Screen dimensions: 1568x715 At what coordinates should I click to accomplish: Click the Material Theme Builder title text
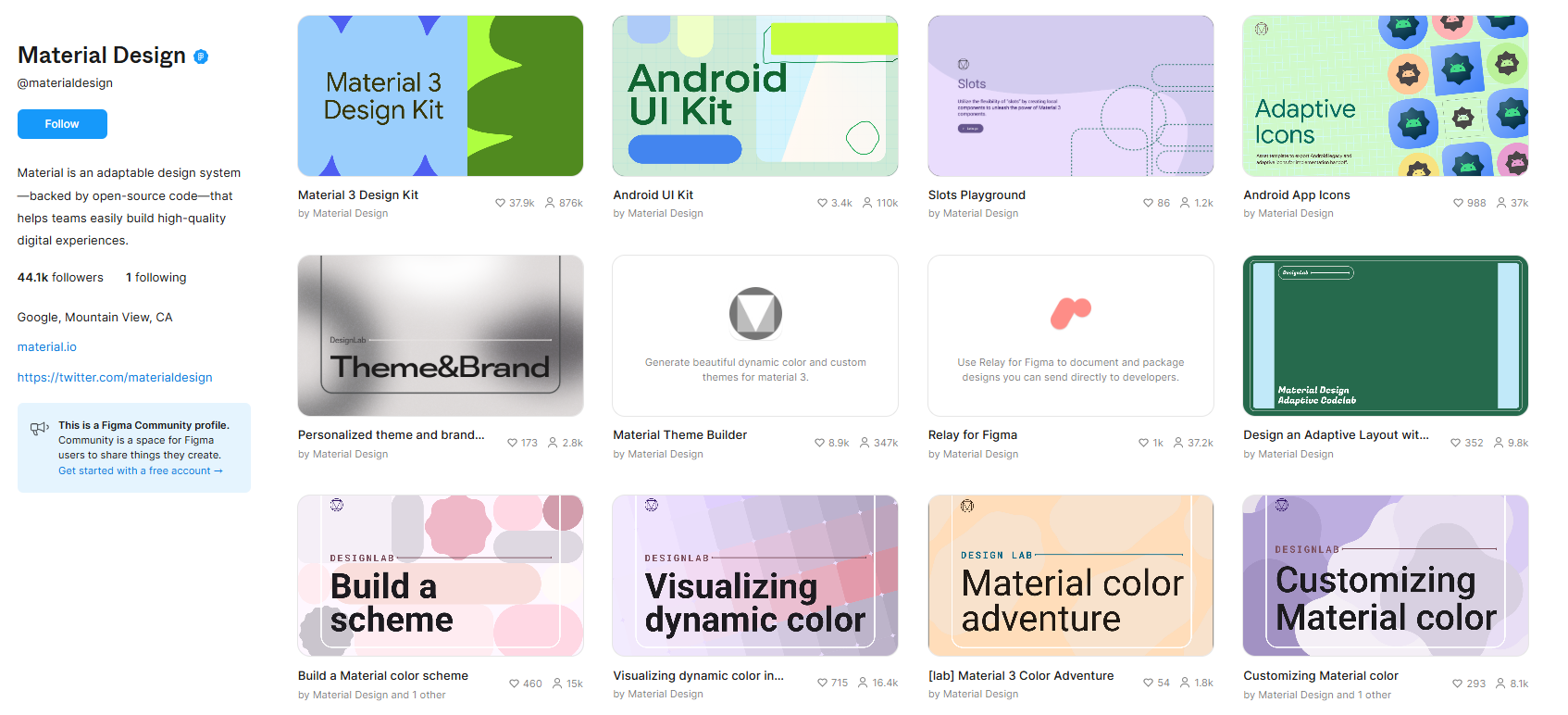pyautogui.click(x=680, y=435)
